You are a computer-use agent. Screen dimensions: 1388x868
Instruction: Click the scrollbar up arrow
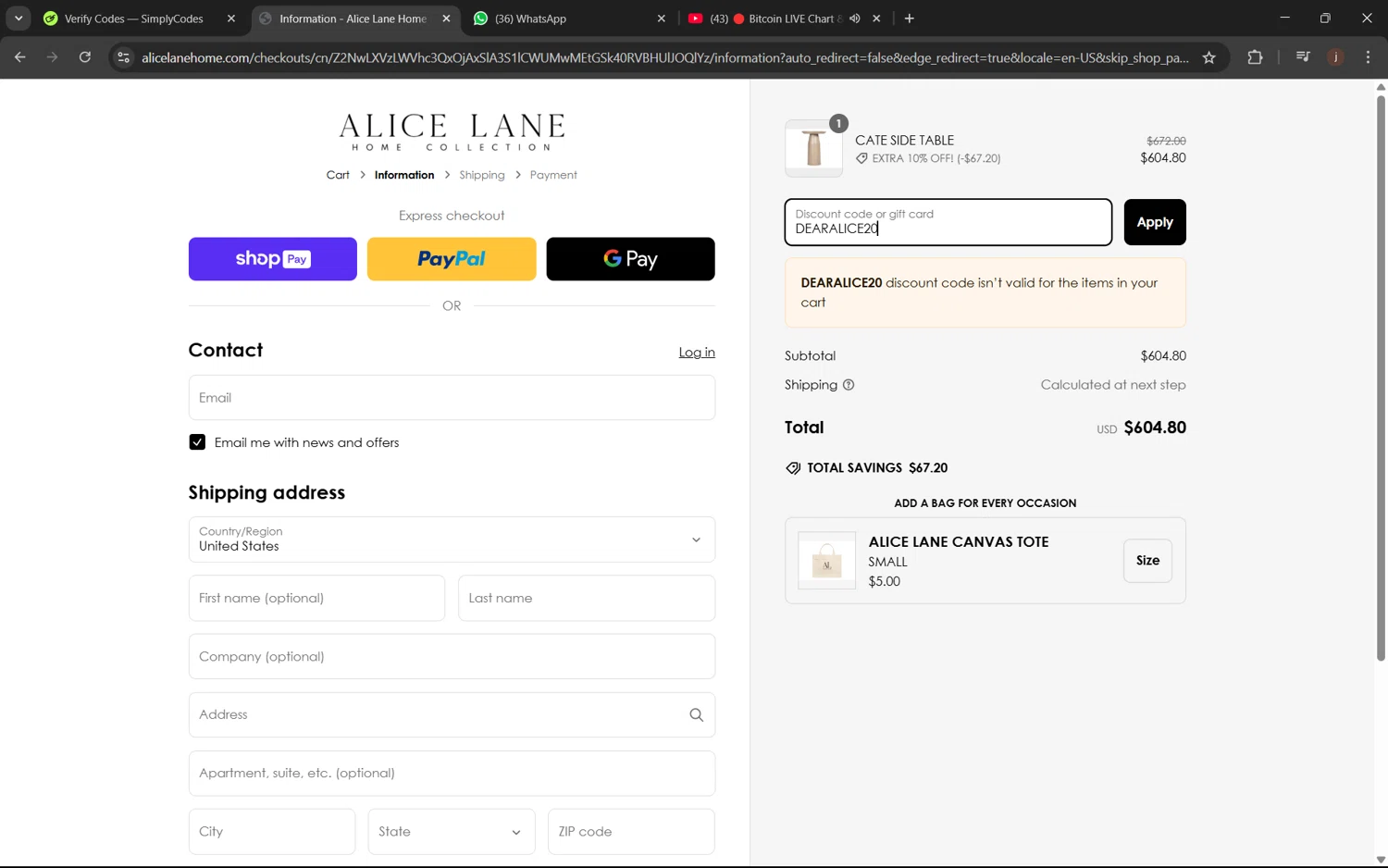pyautogui.click(x=1381, y=86)
